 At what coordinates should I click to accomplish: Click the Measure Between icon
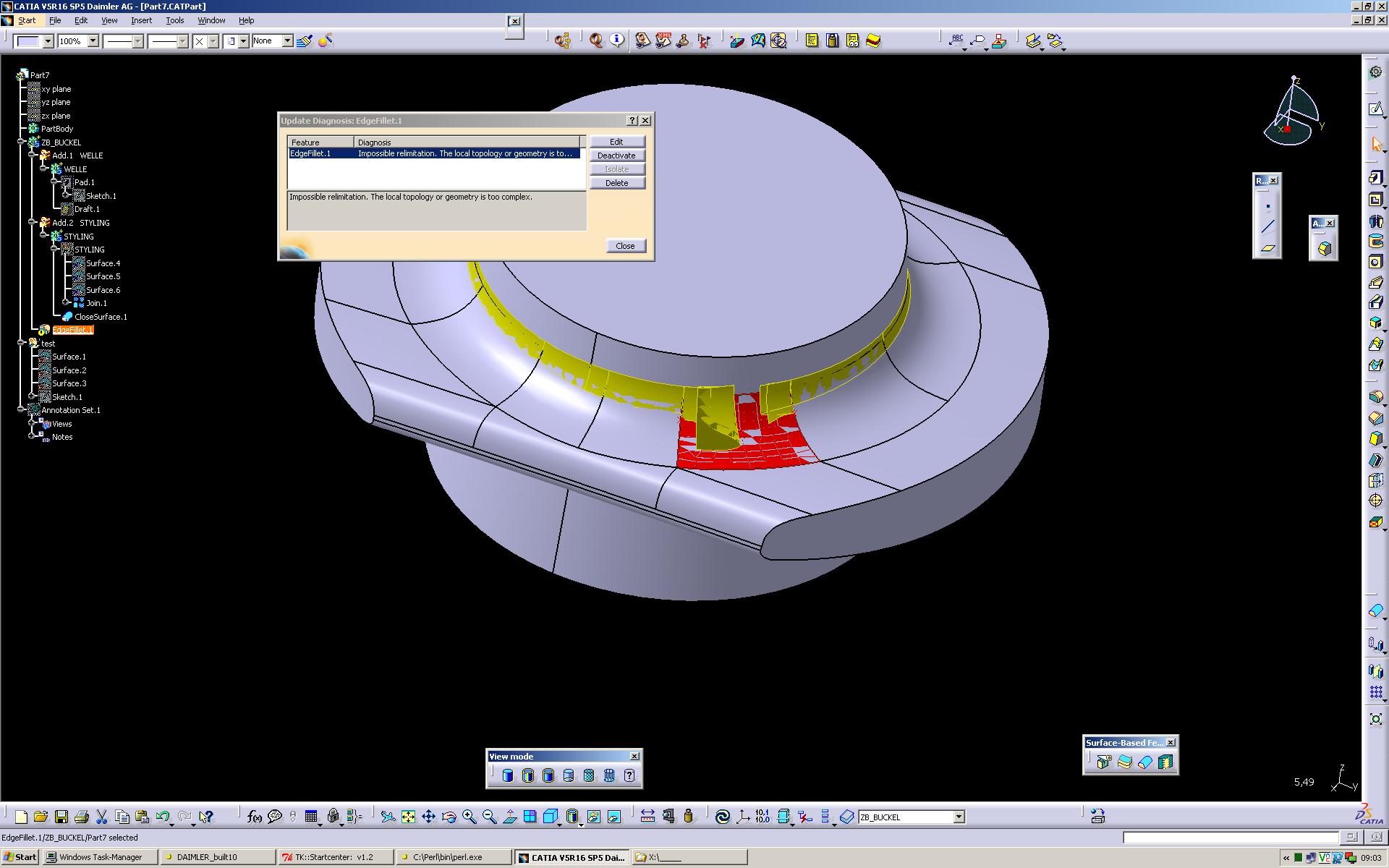pyautogui.click(x=647, y=817)
